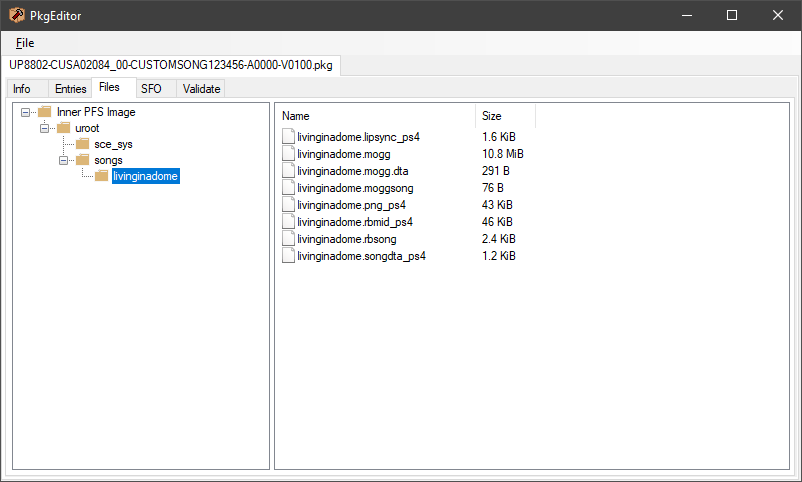Click the 43 KiB size value

tap(497, 205)
